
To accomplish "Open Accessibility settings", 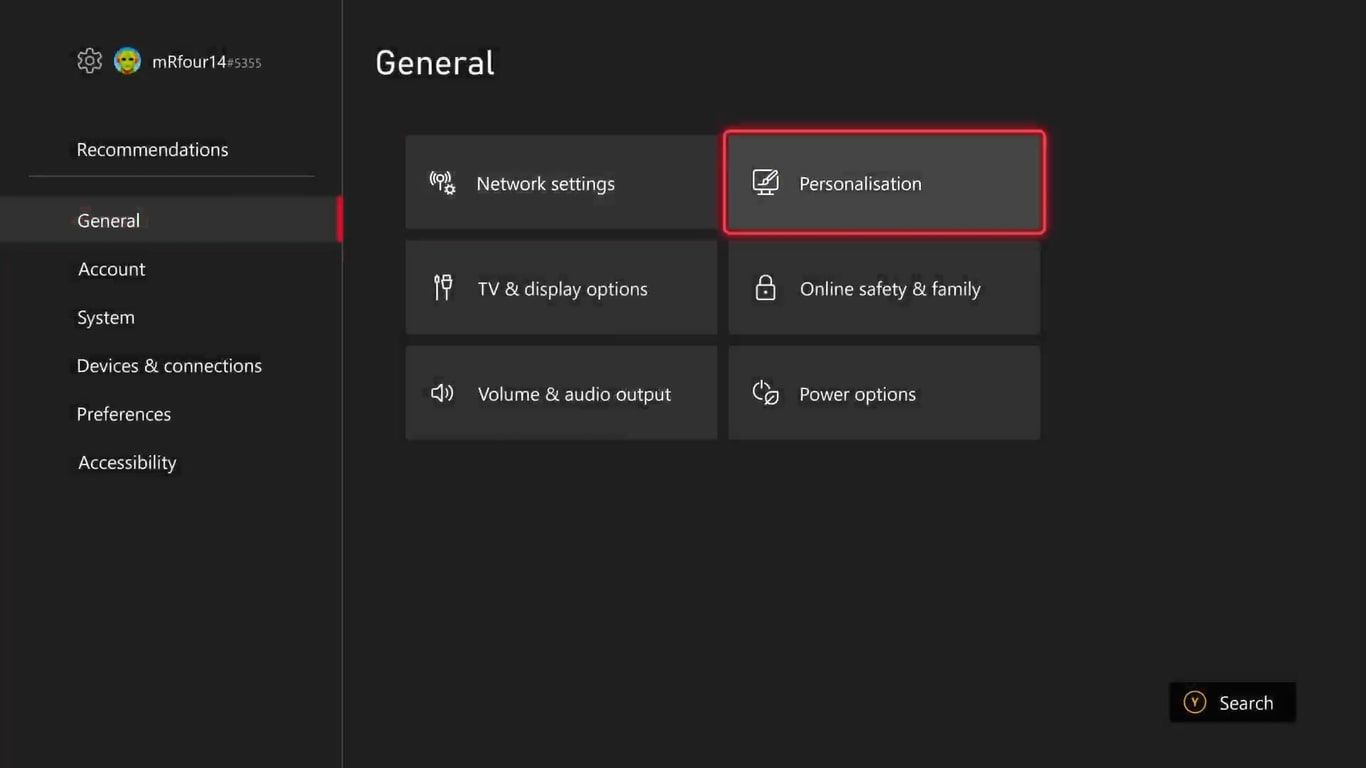I will (127, 462).
